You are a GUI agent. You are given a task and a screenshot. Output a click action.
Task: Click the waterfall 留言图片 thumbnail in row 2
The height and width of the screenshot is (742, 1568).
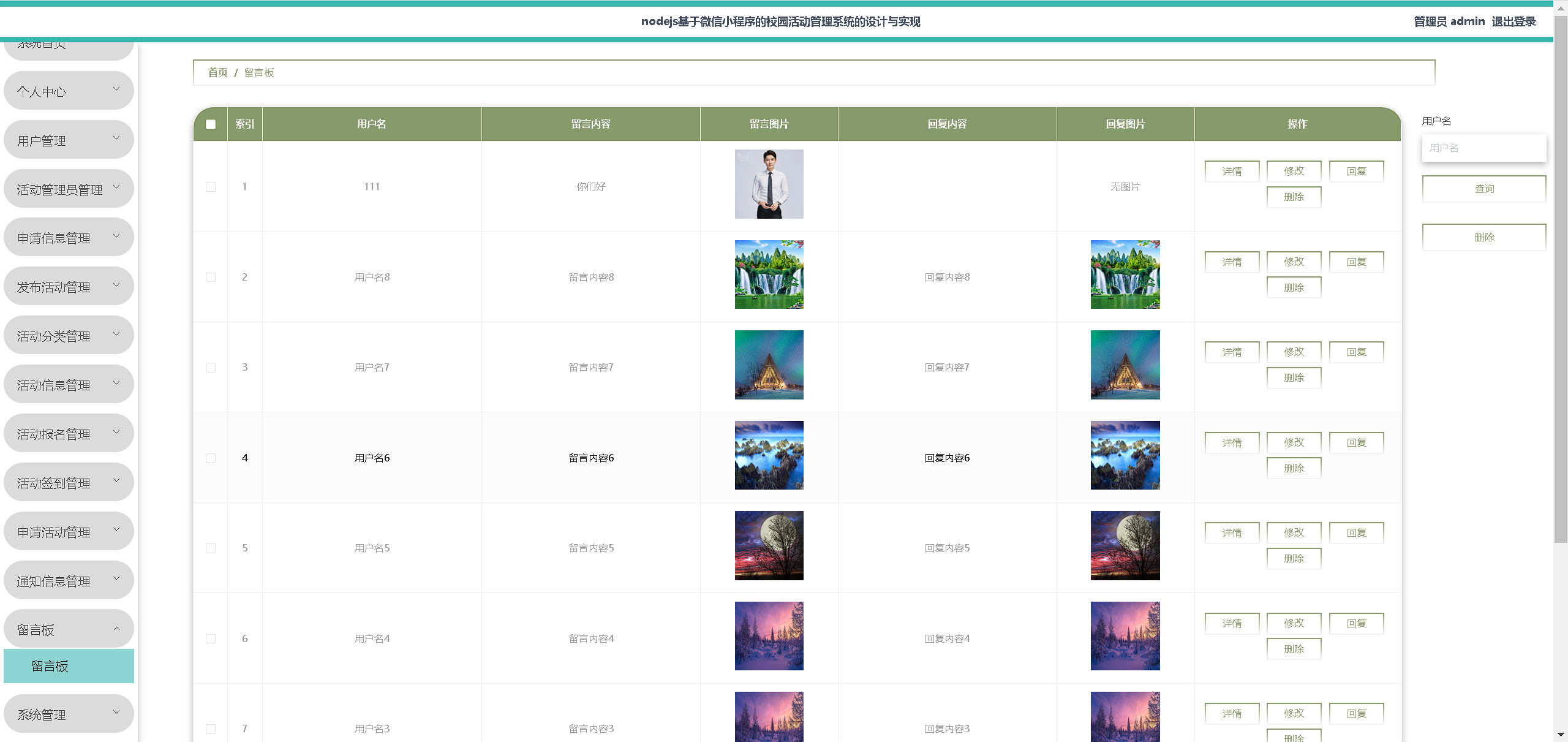[769, 274]
